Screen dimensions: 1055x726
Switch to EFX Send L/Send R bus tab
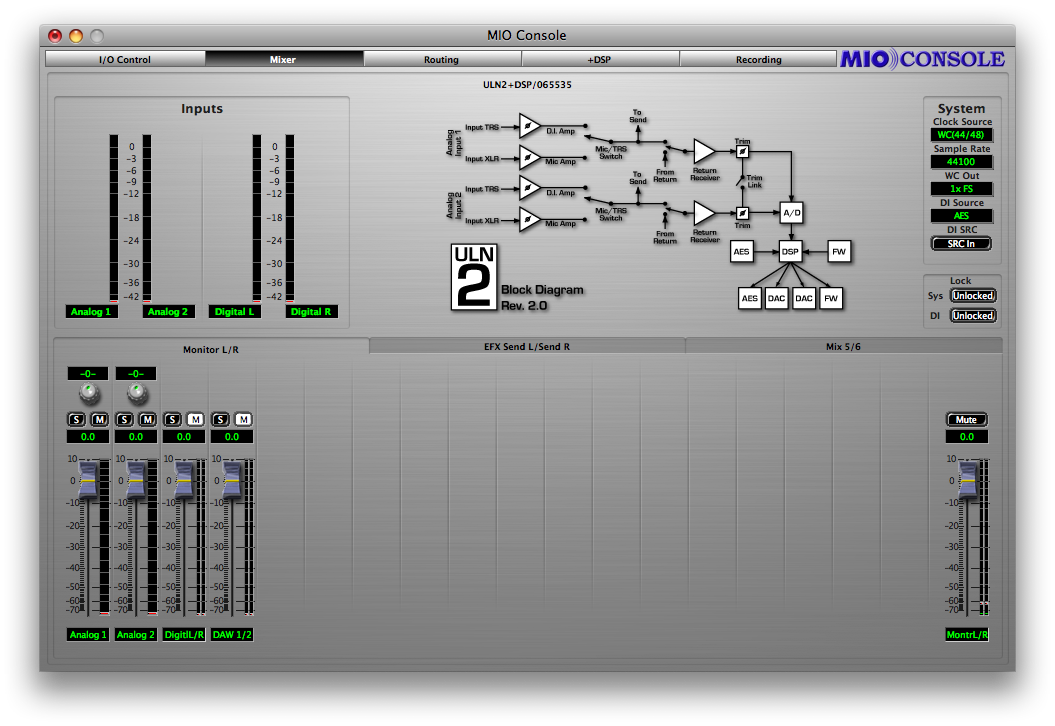(x=527, y=347)
